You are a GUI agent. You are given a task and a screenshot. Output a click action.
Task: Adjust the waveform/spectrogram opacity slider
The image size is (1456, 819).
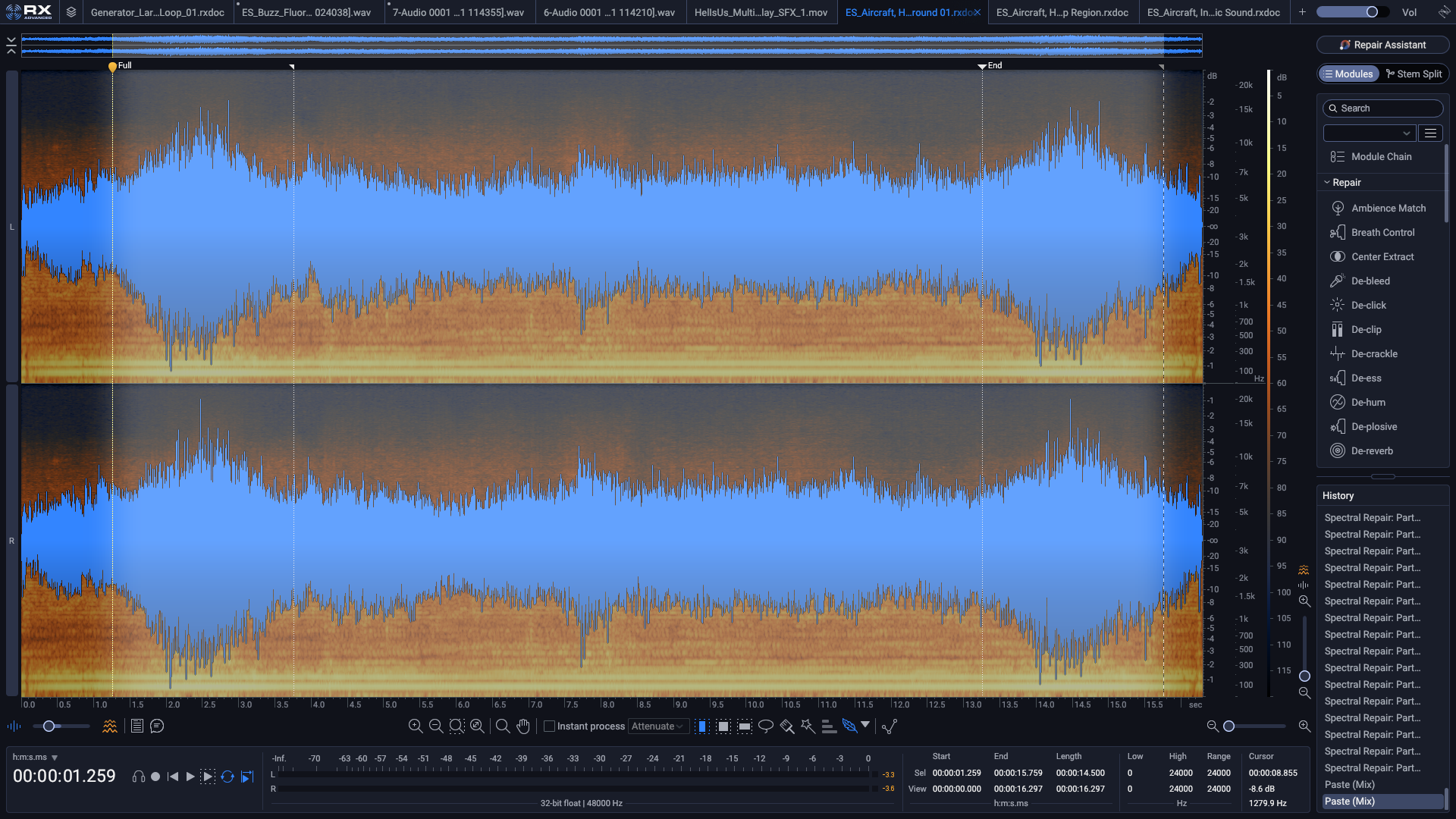click(61, 726)
